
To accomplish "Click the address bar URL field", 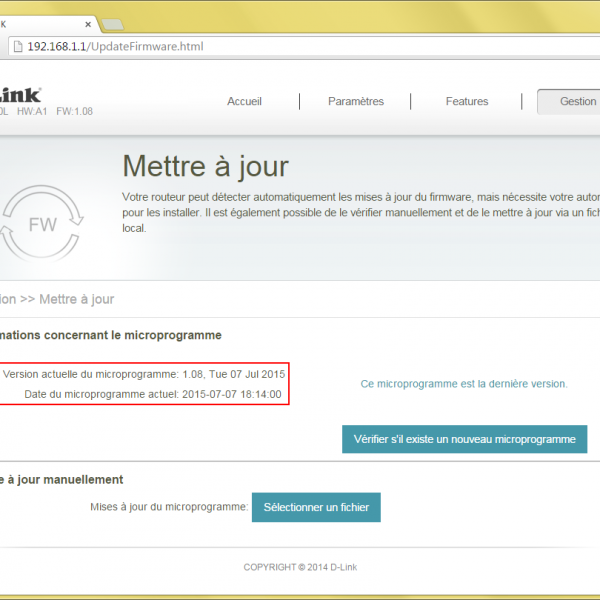I will pos(300,47).
